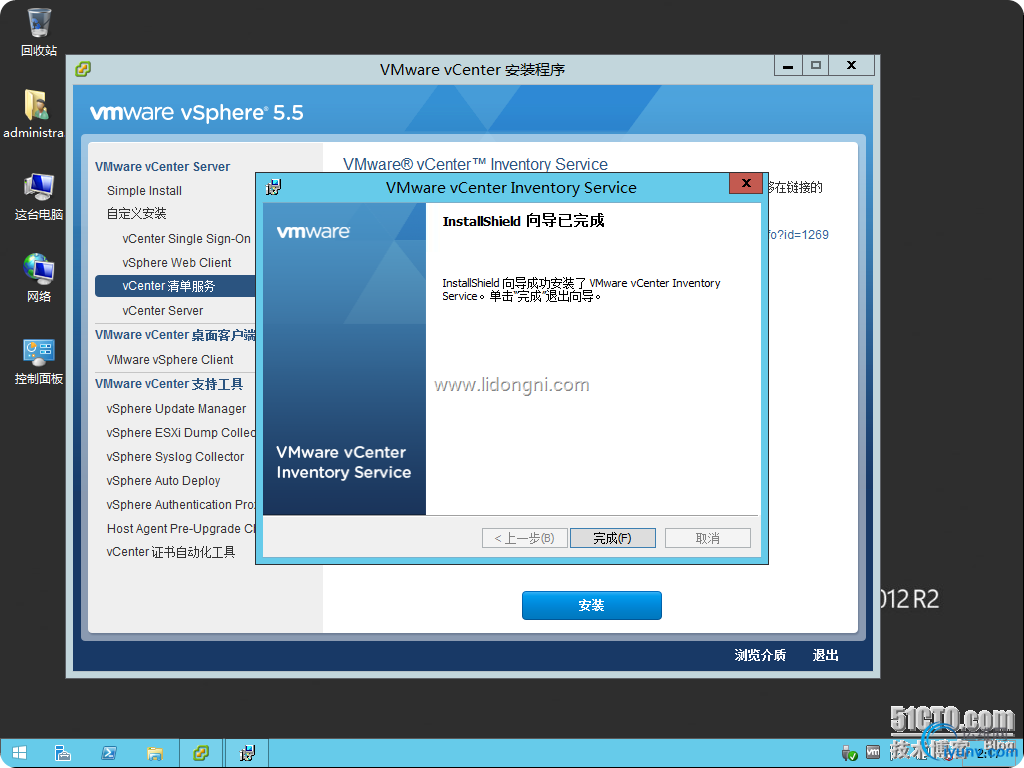Select vCenter Server under custom install
1024x768 pixels.
tap(163, 311)
